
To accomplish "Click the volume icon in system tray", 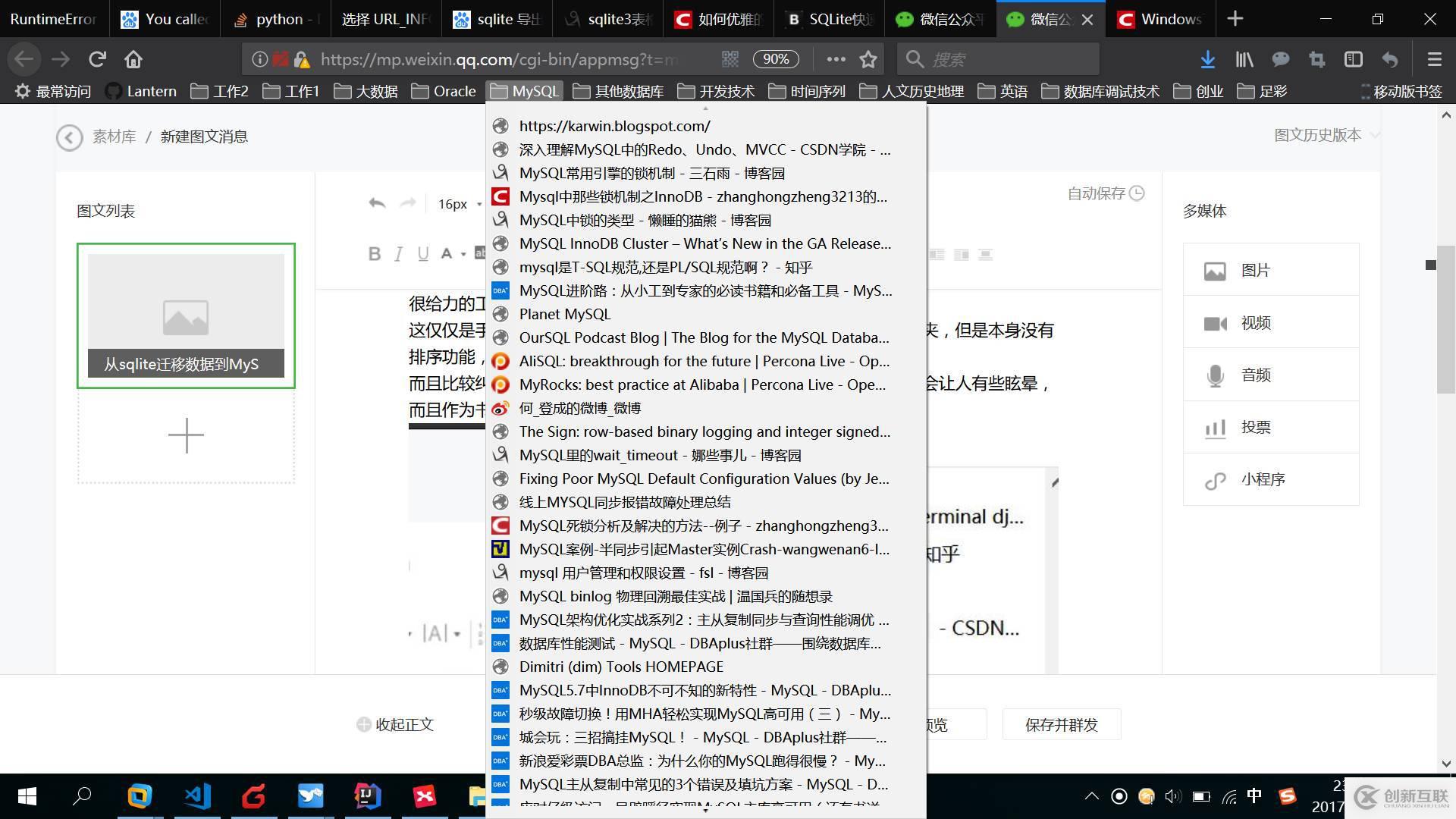I will click(x=1173, y=796).
